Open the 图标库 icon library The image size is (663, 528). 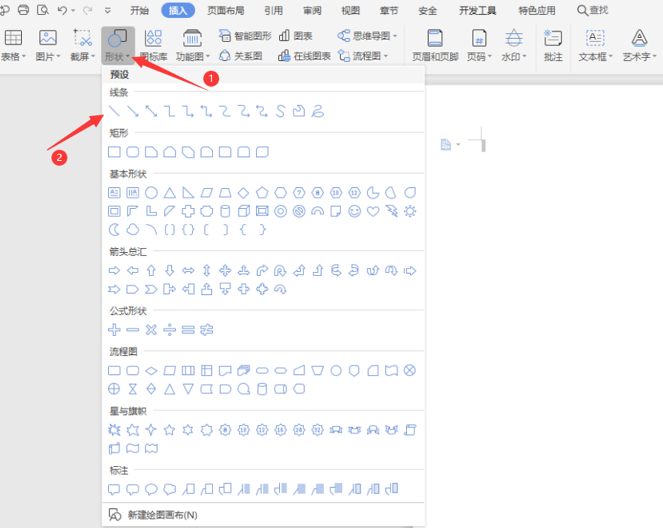153,45
